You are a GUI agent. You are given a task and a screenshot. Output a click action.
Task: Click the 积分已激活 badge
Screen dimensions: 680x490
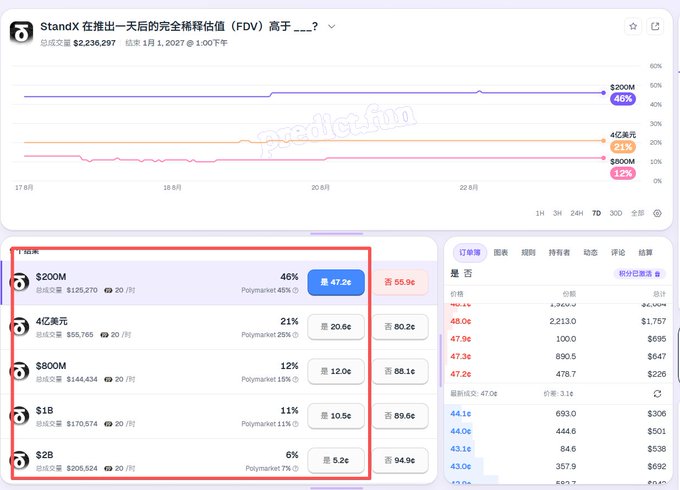pyautogui.click(x=639, y=274)
